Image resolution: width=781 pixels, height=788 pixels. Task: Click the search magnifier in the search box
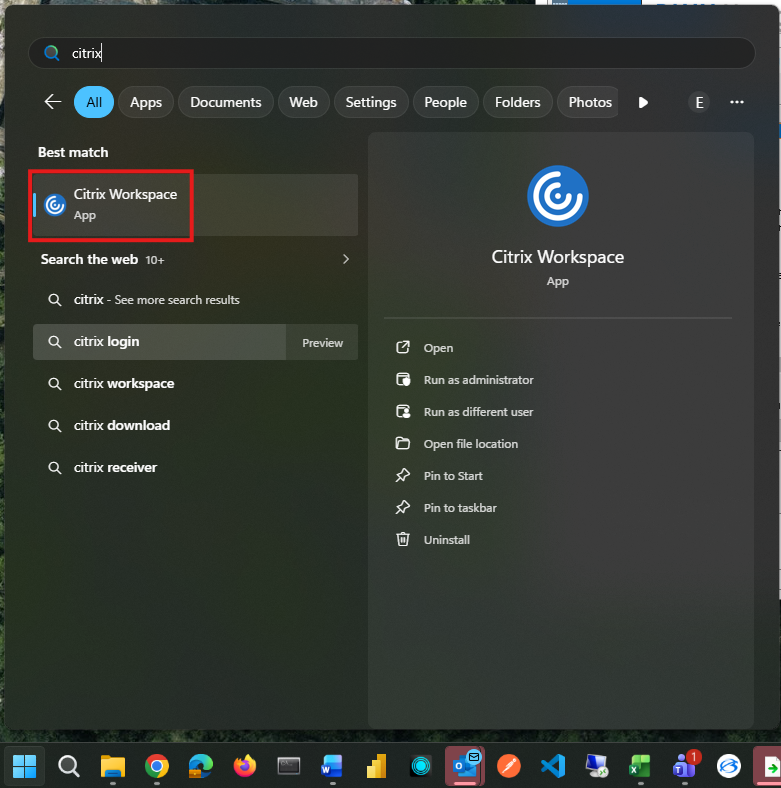click(x=52, y=53)
